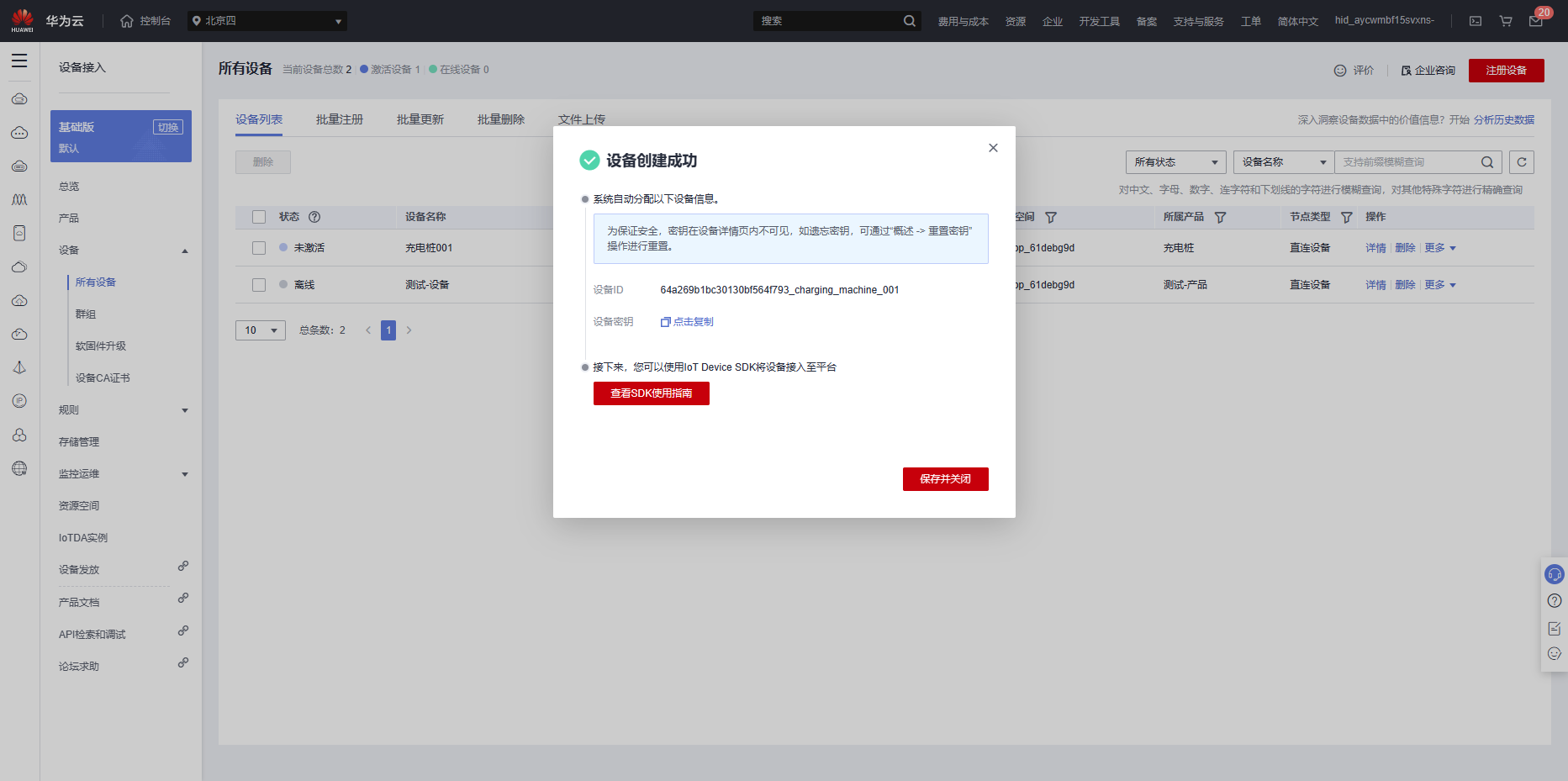Viewport: 1568px width, 781px height.
Task: Click the search magnifier in top bar
Action: point(909,21)
